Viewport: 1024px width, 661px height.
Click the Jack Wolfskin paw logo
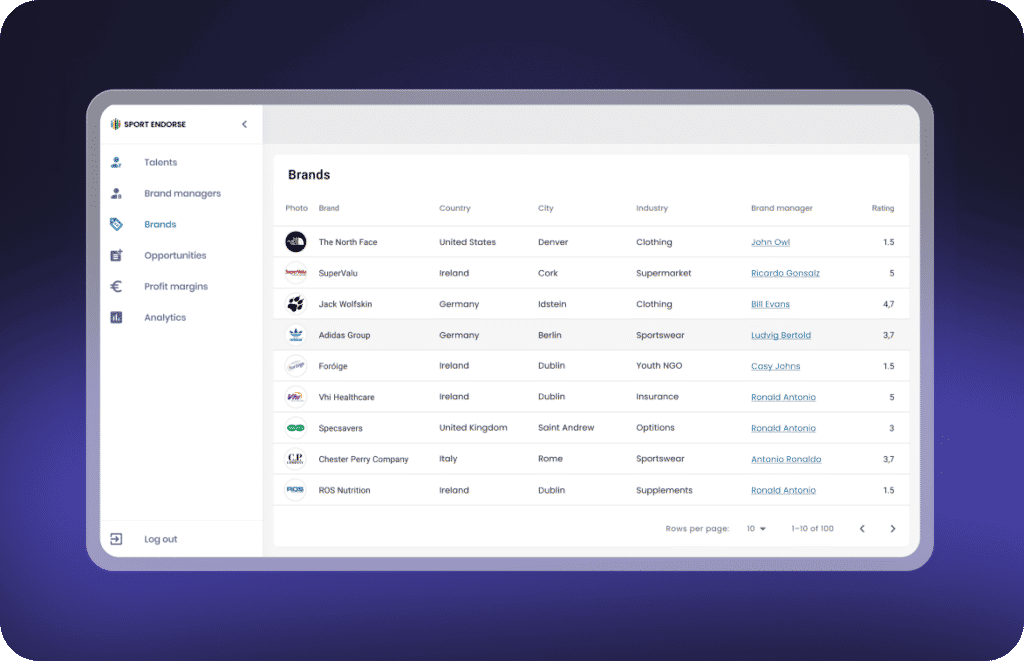296,304
